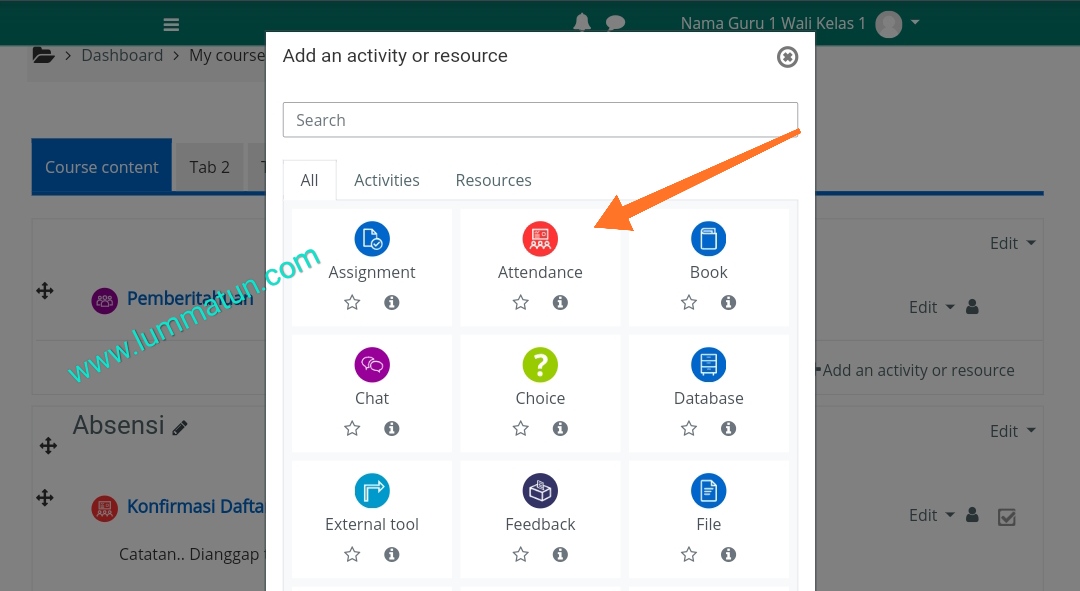1080x591 pixels.
Task: Star the Attendance activity as favourite
Action: click(520, 302)
